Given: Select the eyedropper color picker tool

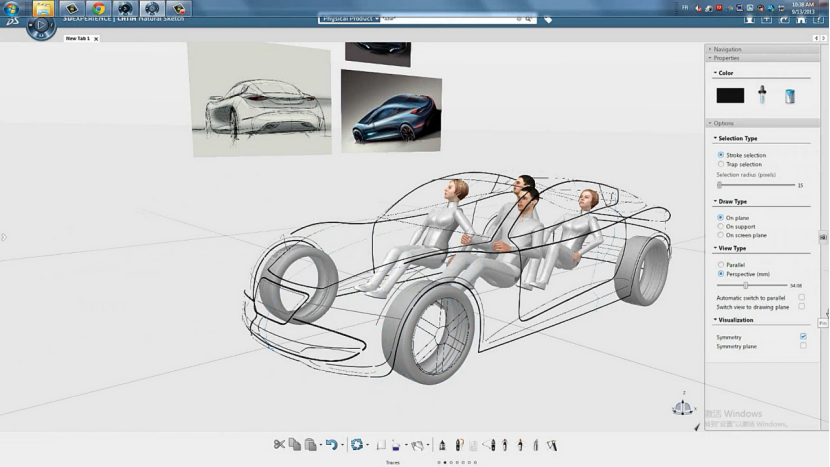Looking at the screenshot, I should (x=762, y=95).
